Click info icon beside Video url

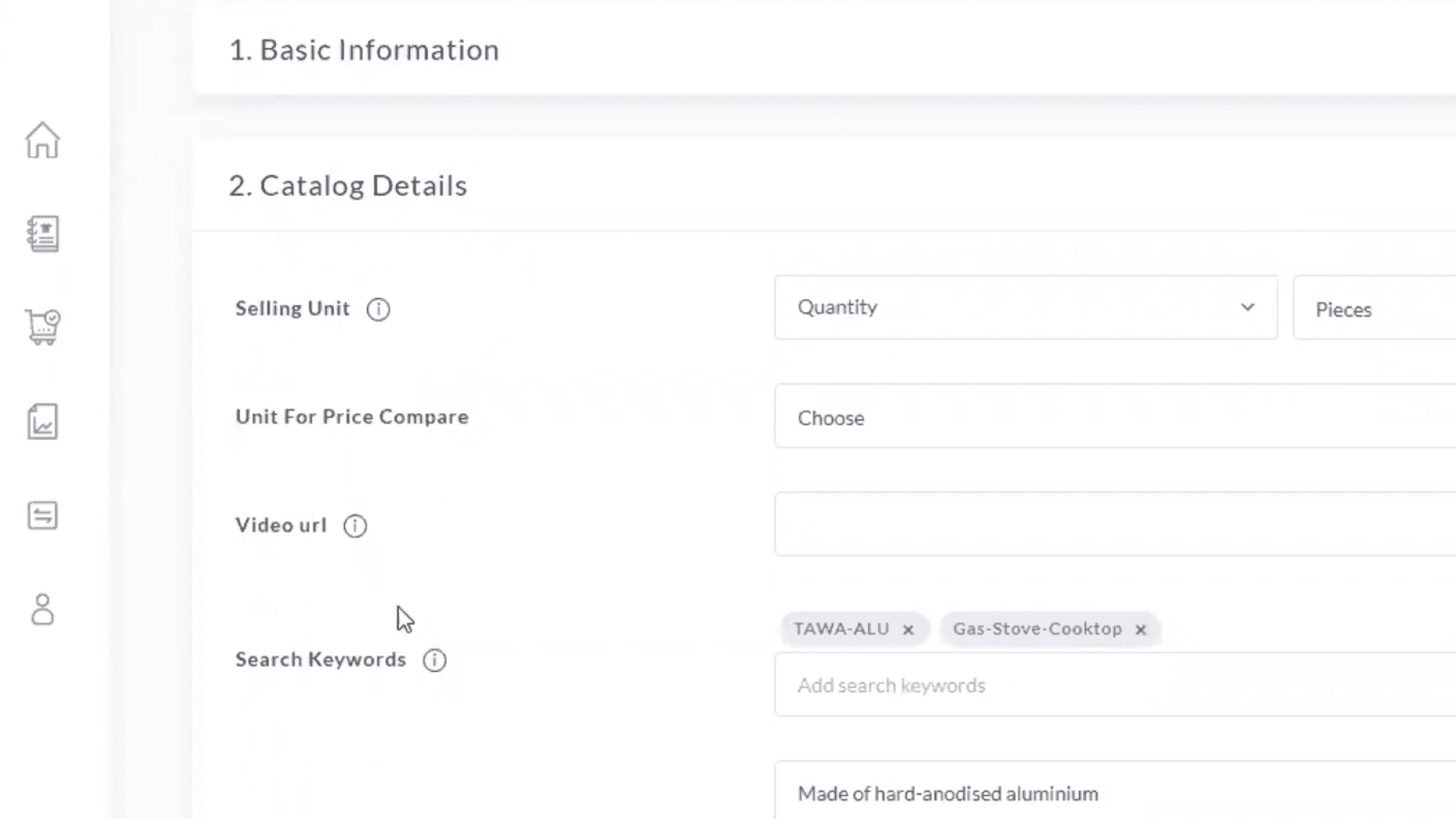355,526
